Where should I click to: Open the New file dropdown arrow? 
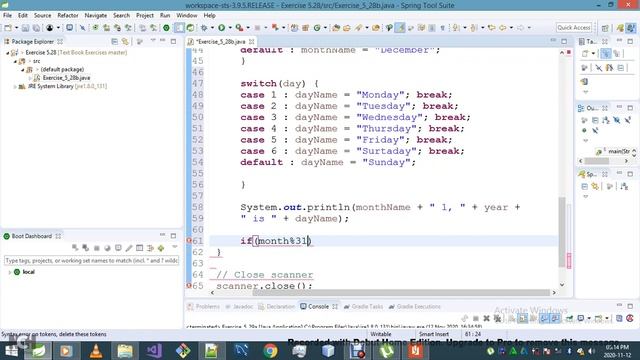[x=16, y=28]
